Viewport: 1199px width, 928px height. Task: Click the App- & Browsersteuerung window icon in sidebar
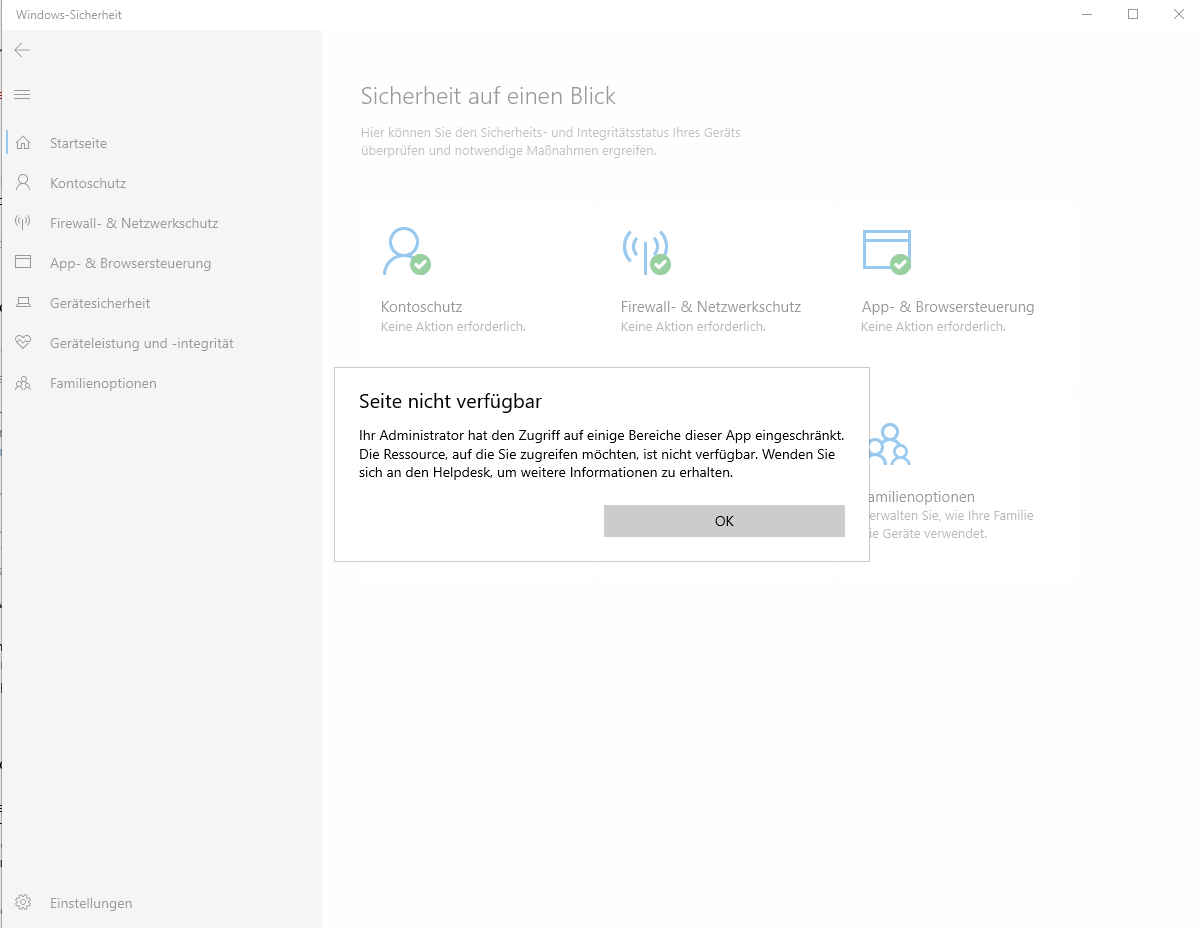pyautogui.click(x=23, y=262)
